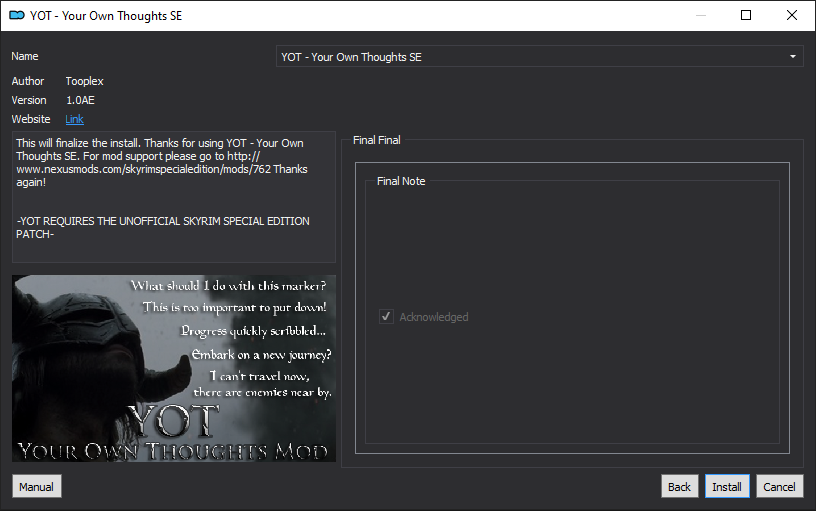Click the mod description text box

pyautogui.click(x=174, y=197)
